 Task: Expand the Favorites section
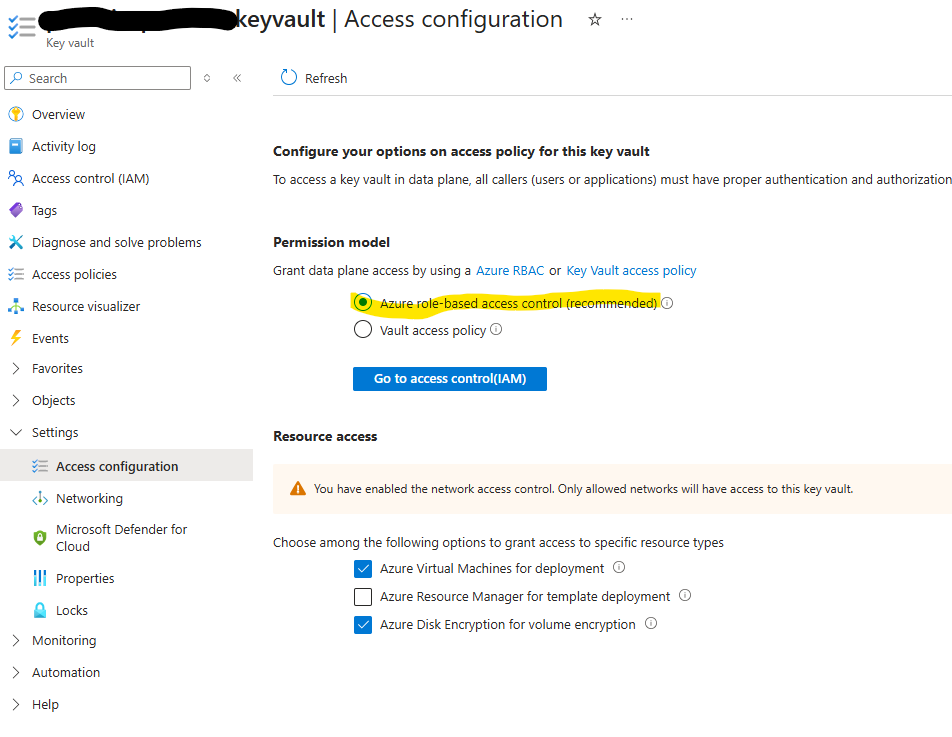coord(16,368)
